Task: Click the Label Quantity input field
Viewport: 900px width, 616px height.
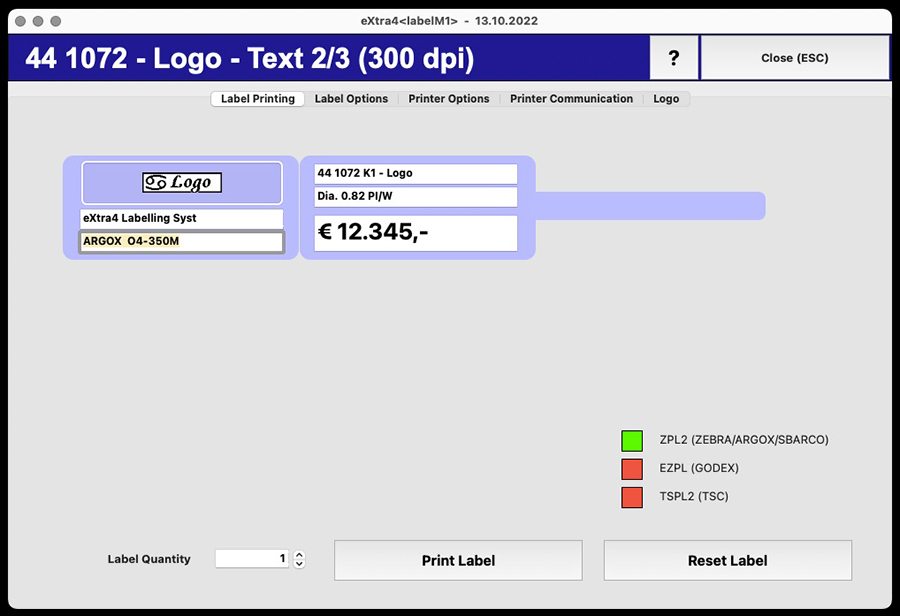Action: click(252, 559)
